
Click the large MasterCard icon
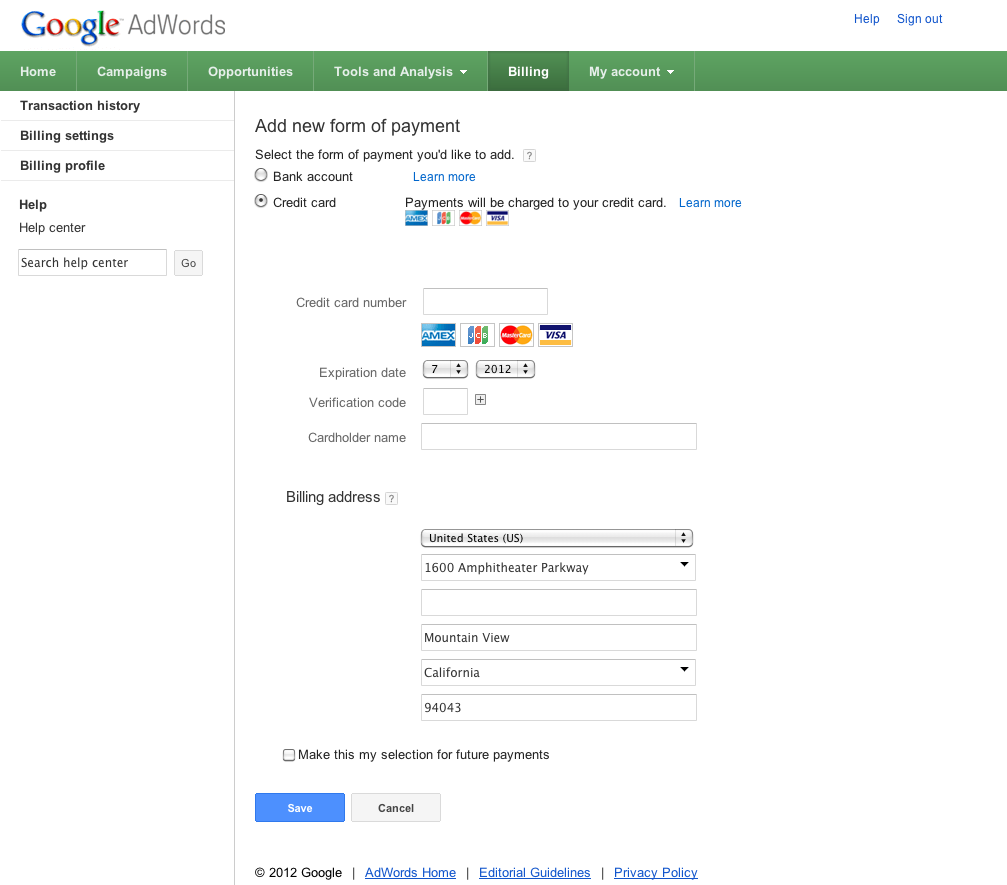[x=516, y=335]
